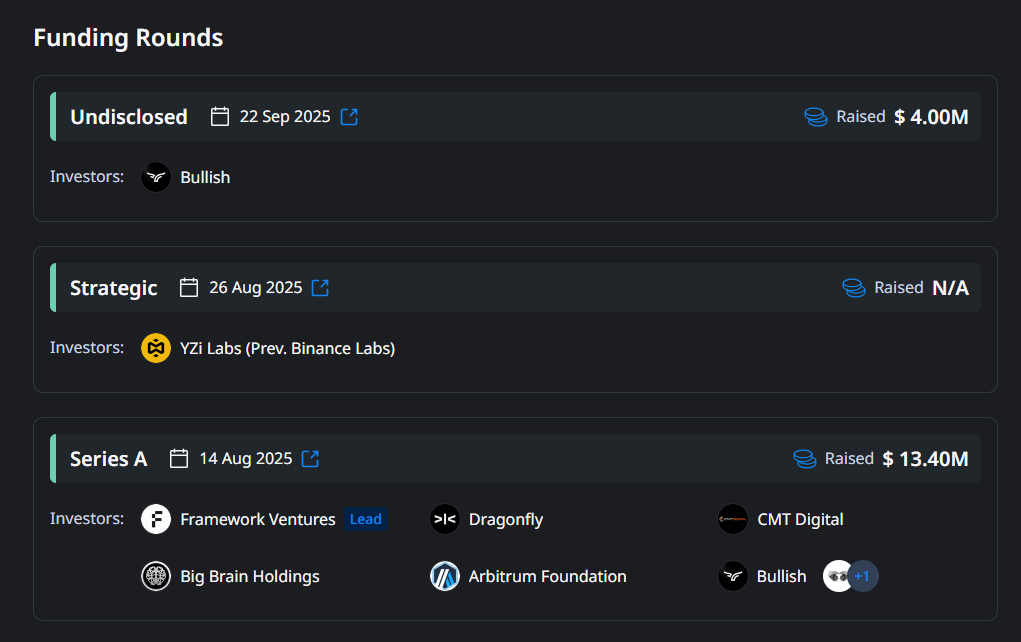Open Dragonfly investor page
Image resolution: width=1021 pixels, height=642 pixels.
pos(506,520)
